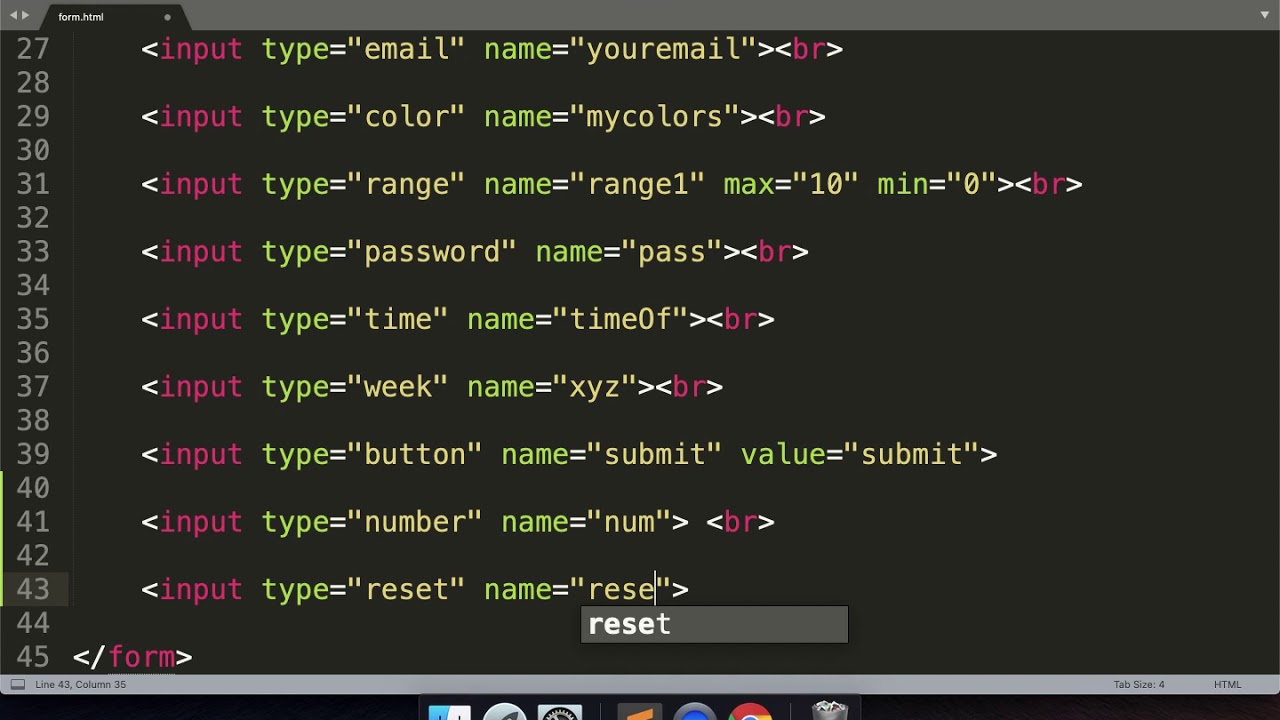Click the "range1" name value
Screen dimensions: 1280x720
(x=638, y=184)
